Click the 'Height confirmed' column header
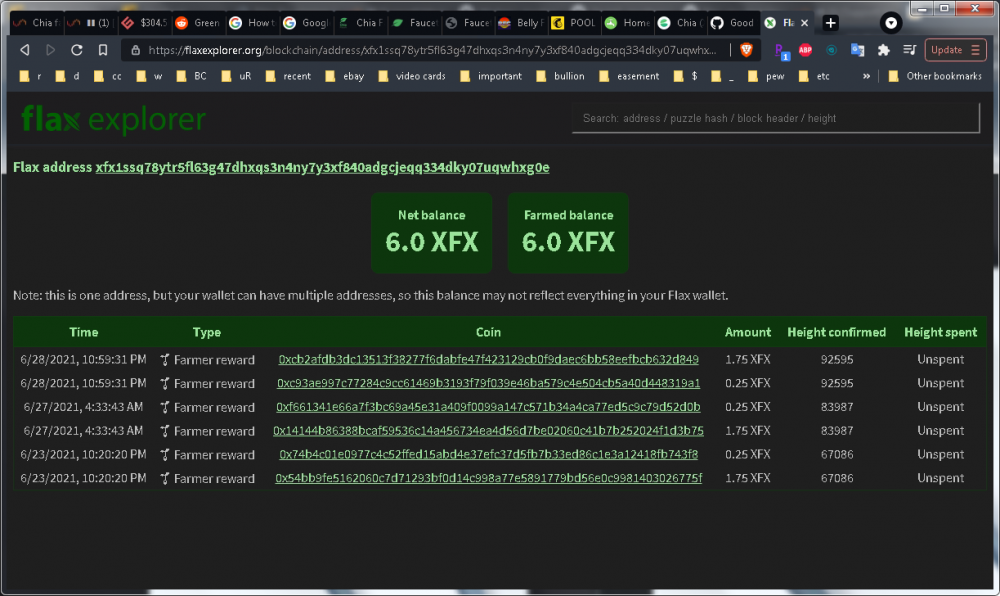1000x596 pixels. pos(836,332)
